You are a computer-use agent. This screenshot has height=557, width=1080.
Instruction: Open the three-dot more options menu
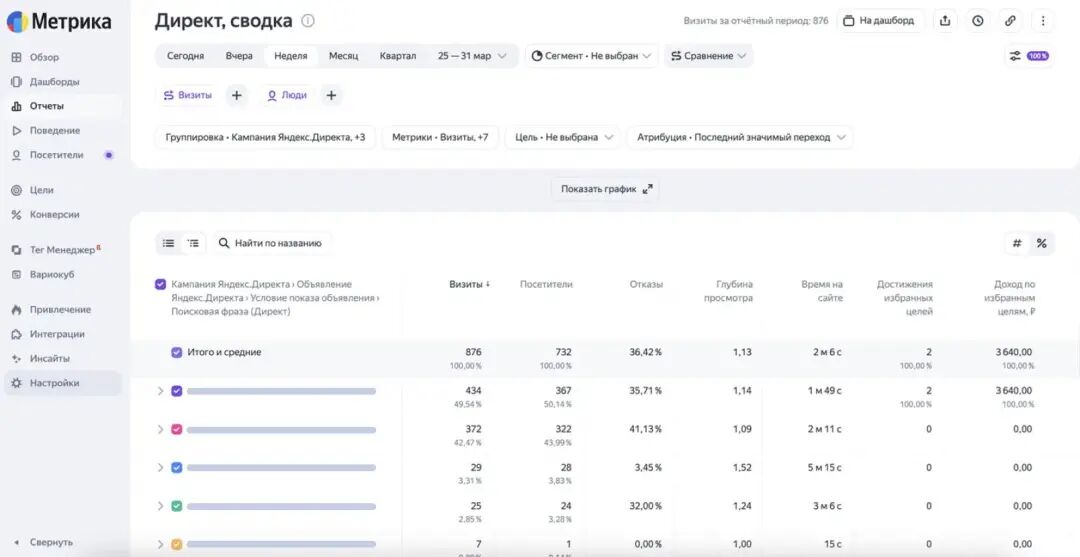pyautogui.click(x=1043, y=21)
